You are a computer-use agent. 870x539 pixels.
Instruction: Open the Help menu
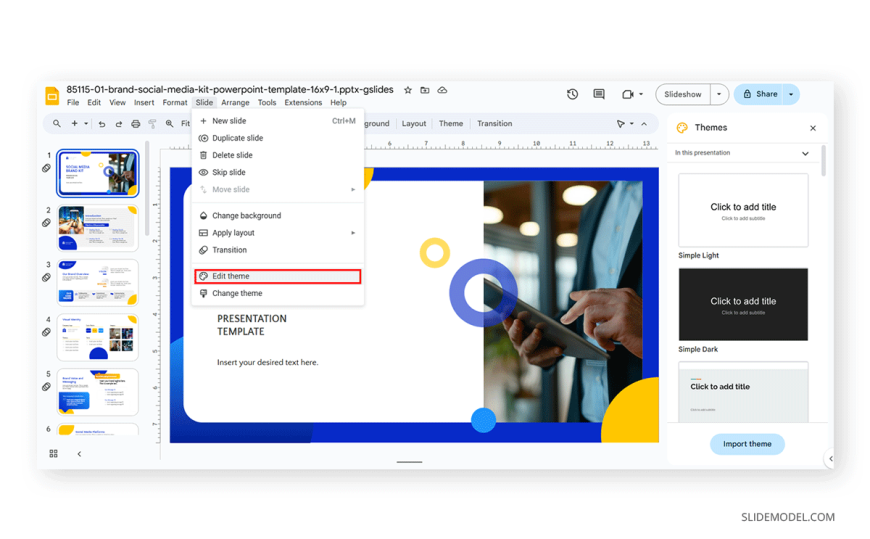[x=338, y=103]
